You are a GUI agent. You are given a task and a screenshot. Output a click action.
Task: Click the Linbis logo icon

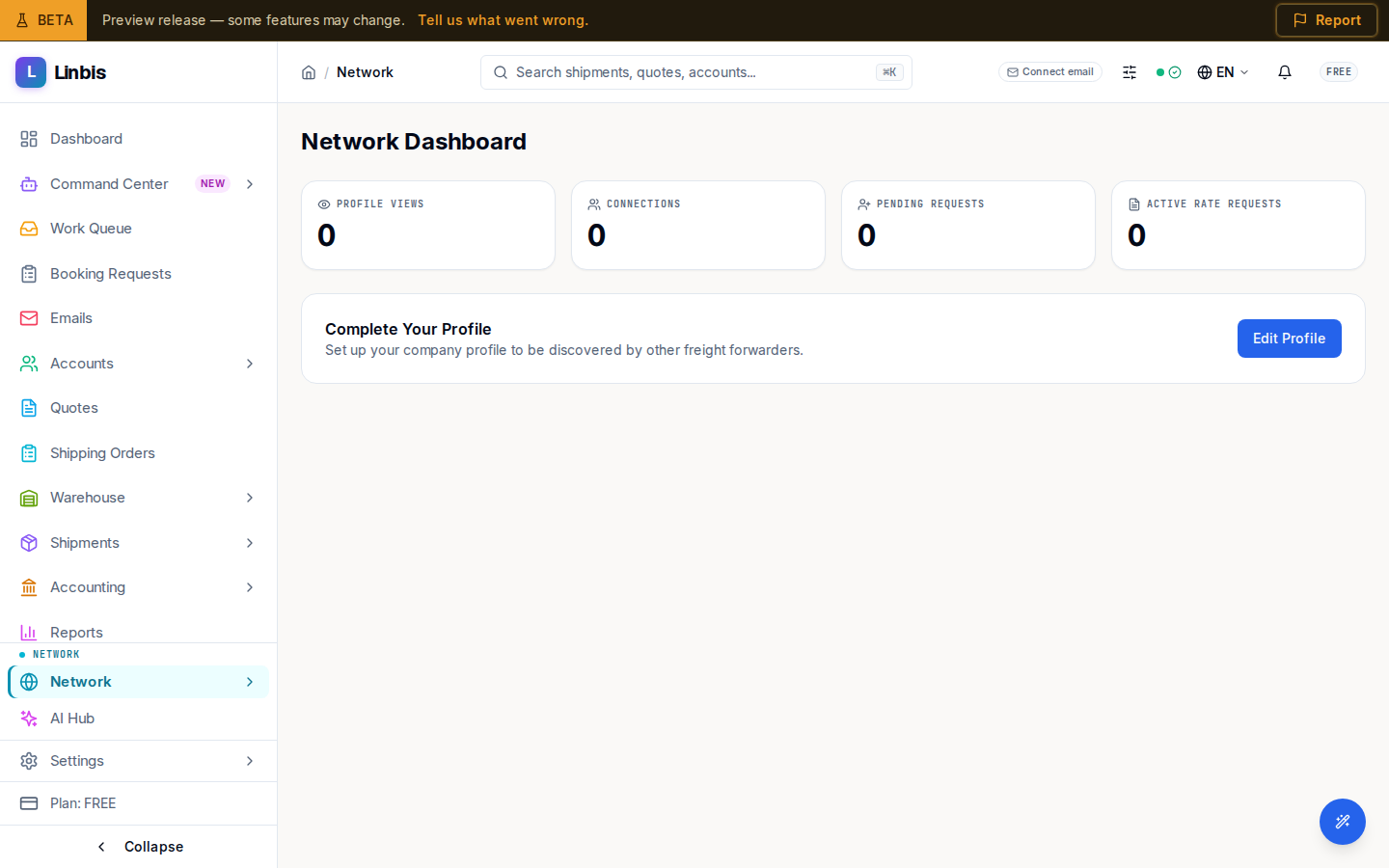click(31, 72)
